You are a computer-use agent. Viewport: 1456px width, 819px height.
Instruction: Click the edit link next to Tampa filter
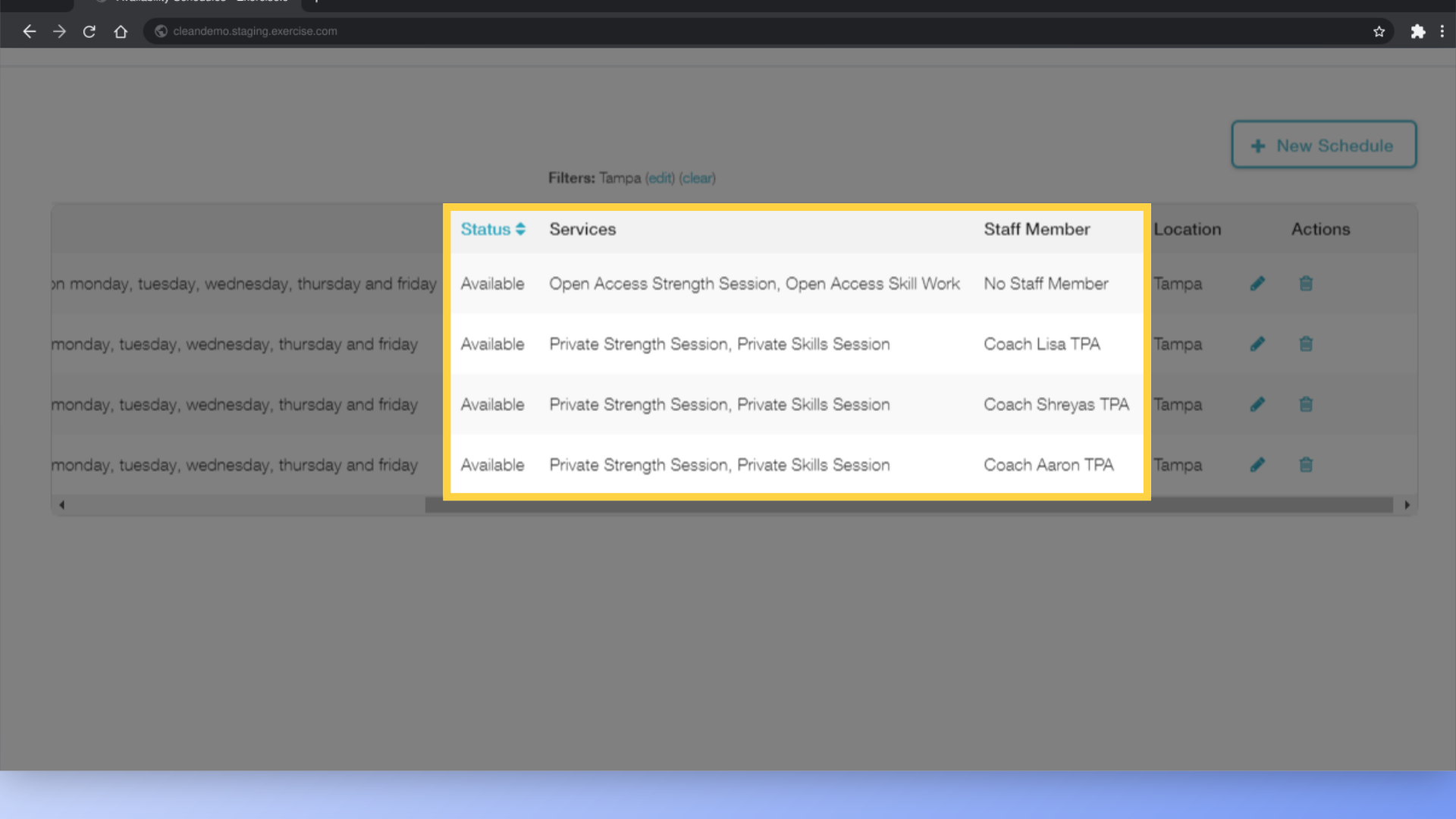point(660,178)
